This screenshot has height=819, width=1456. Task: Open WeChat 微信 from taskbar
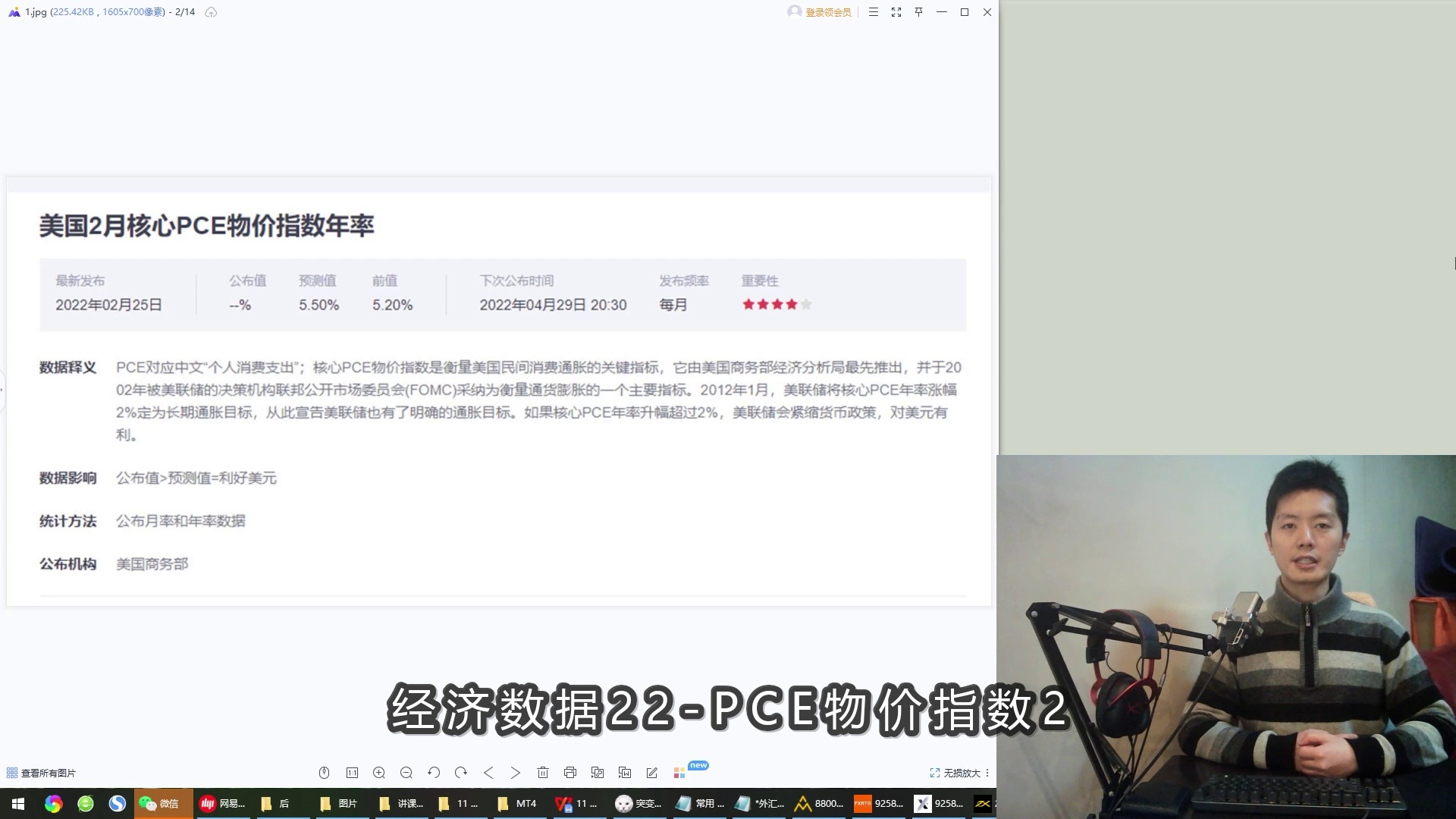[x=161, y=804]
